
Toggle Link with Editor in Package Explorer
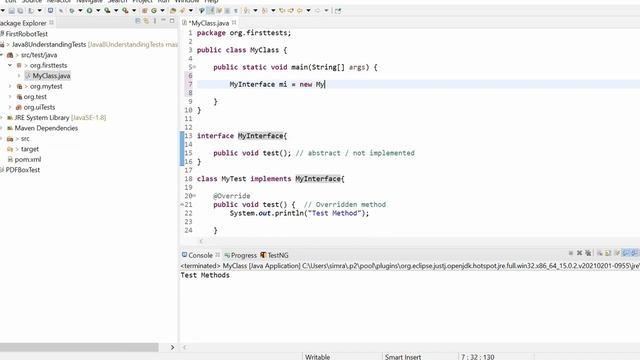coord(146,20)
